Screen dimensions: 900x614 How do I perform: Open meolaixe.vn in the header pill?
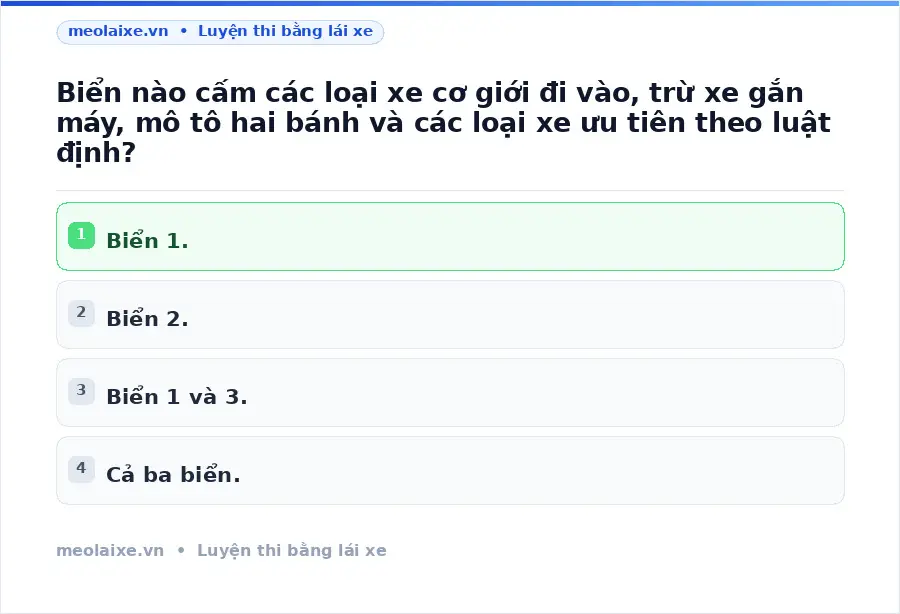click(x=118, y=31)
